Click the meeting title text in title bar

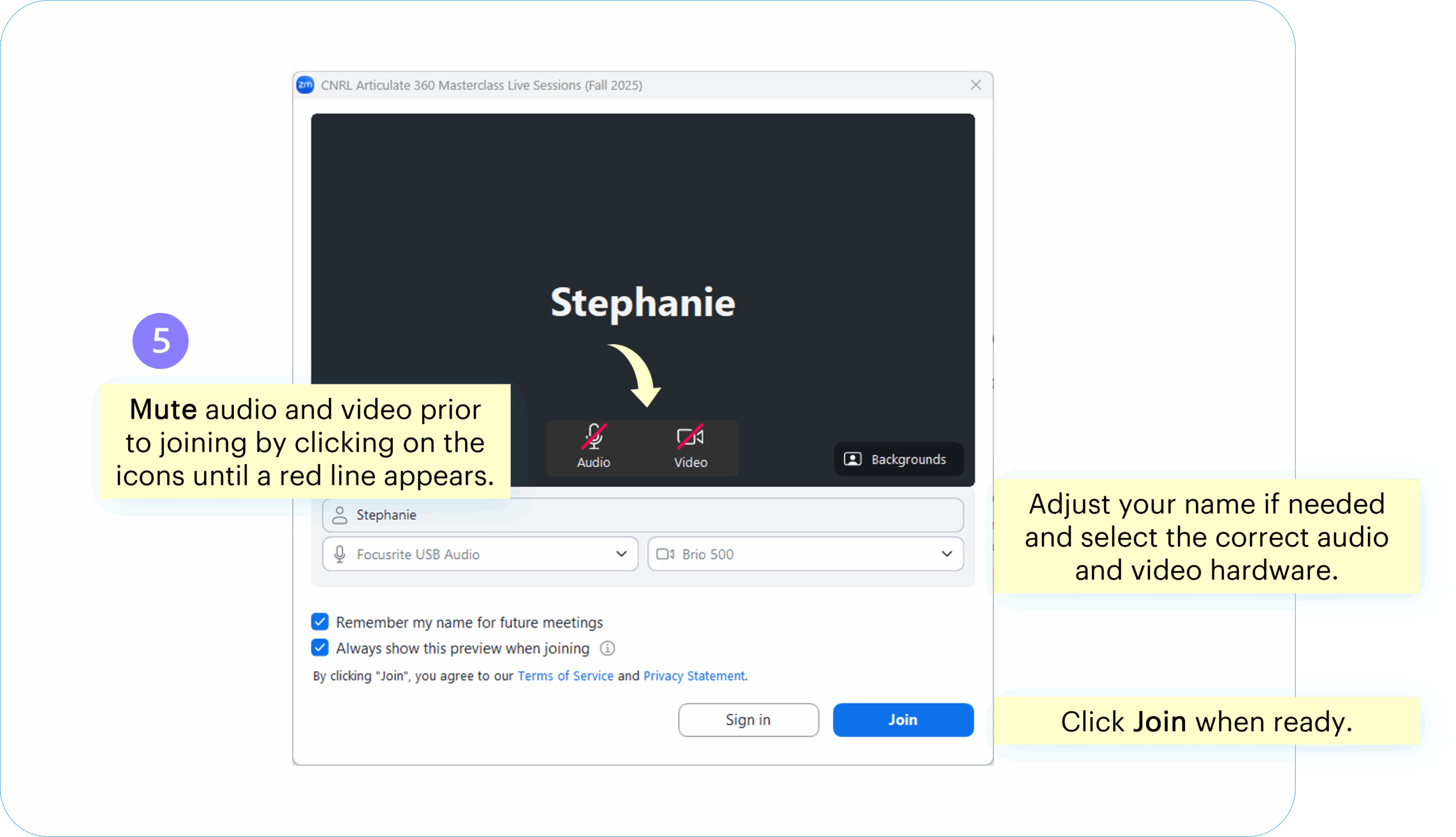click(481, 85)
